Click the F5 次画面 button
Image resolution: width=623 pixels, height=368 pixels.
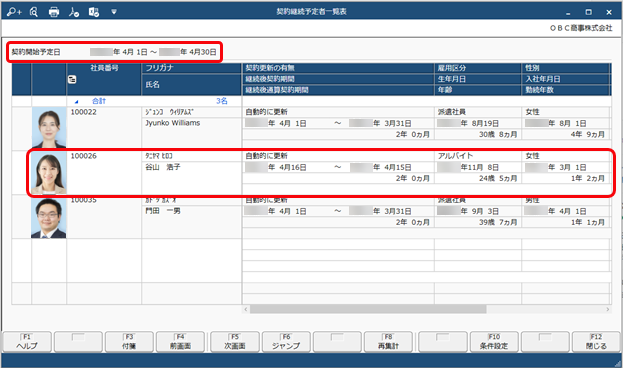[235, 342]
